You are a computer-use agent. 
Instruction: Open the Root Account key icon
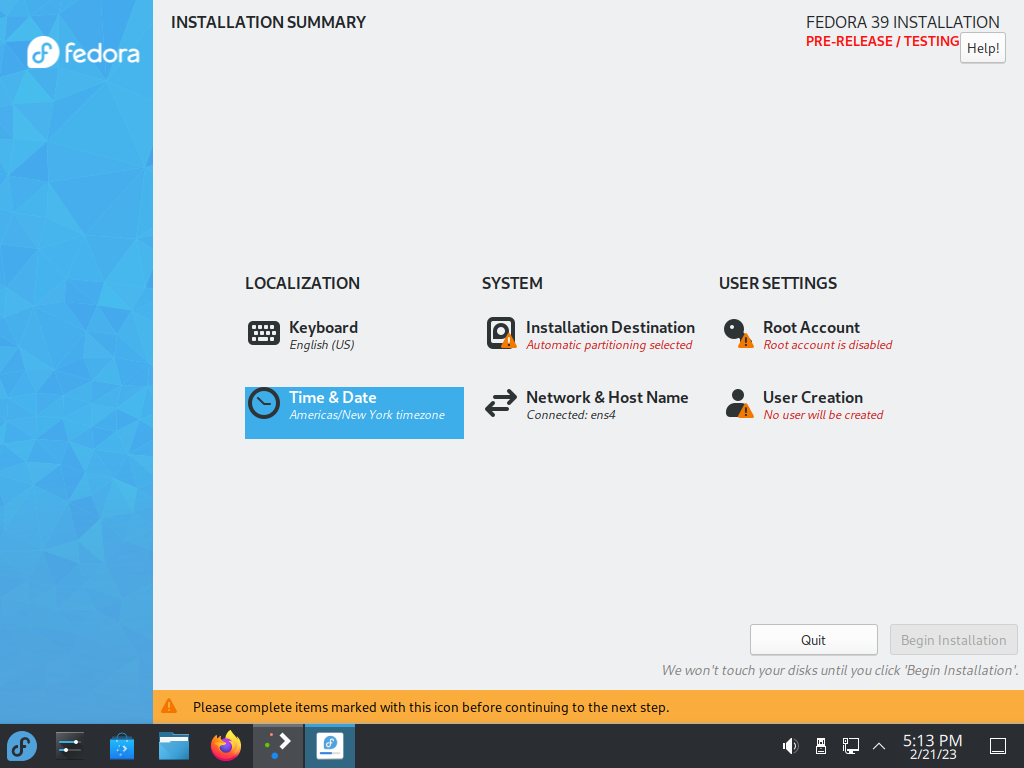point(738,333)
